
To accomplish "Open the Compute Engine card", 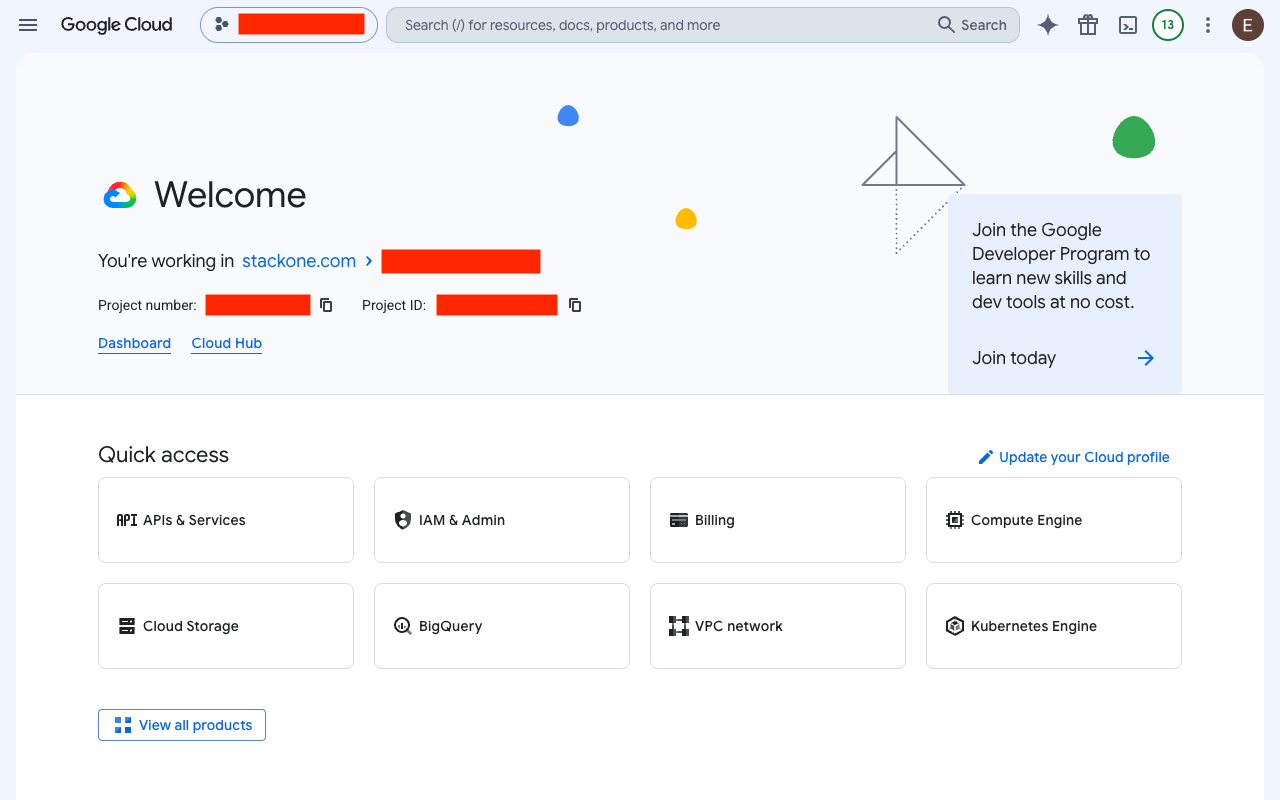I will coord(1054,520).
